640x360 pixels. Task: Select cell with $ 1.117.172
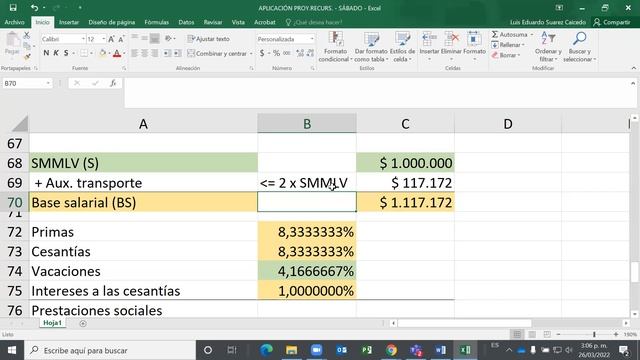(405, 202)
